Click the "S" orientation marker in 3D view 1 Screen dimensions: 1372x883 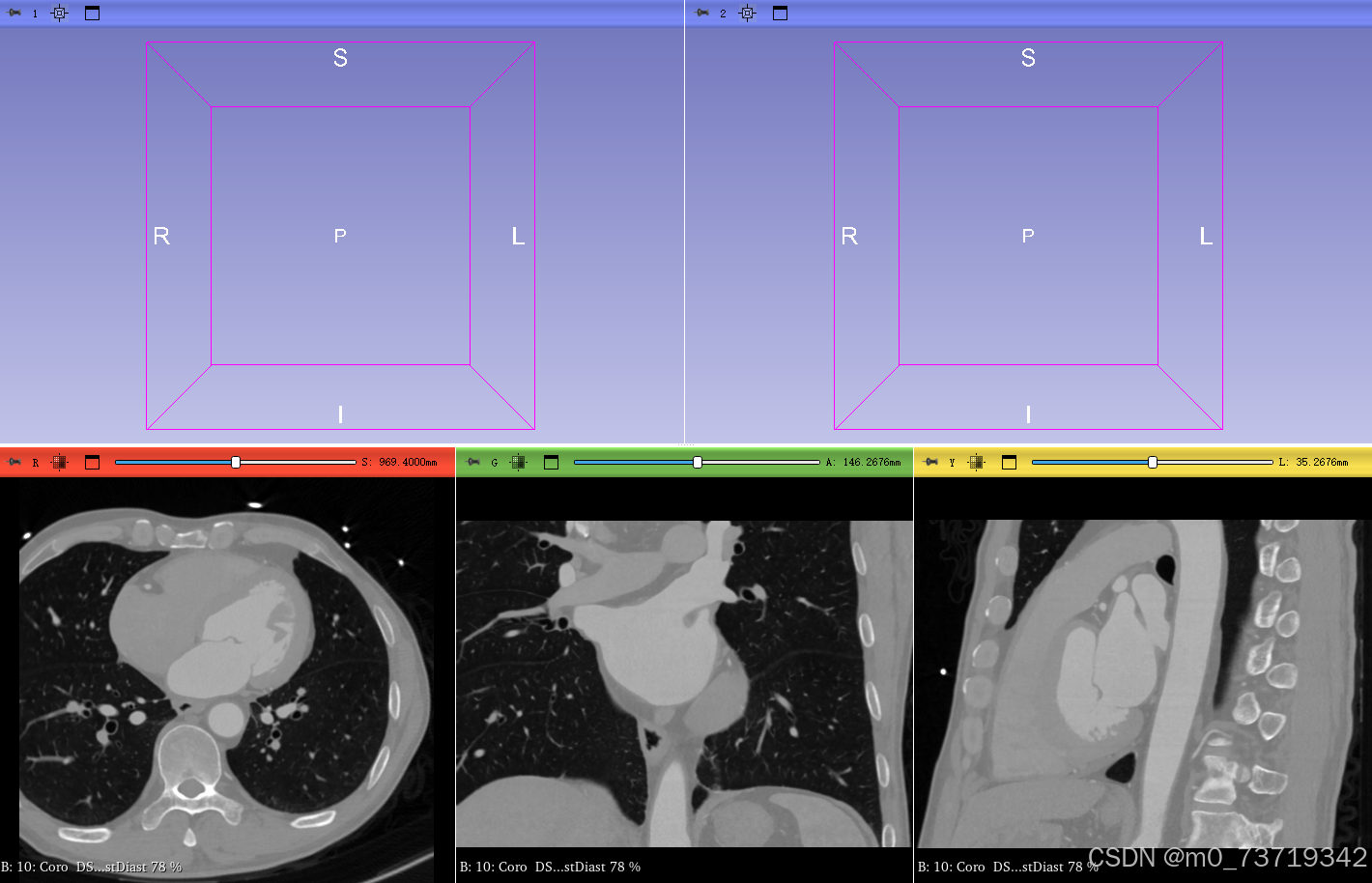click(x=340, y=58)
